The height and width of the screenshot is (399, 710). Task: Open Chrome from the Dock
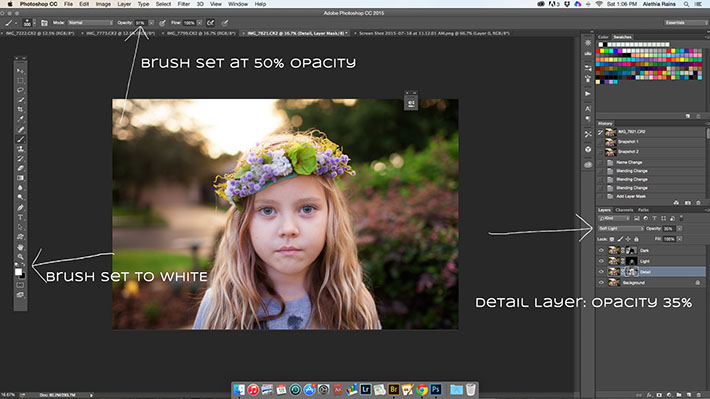pos(422,389)
